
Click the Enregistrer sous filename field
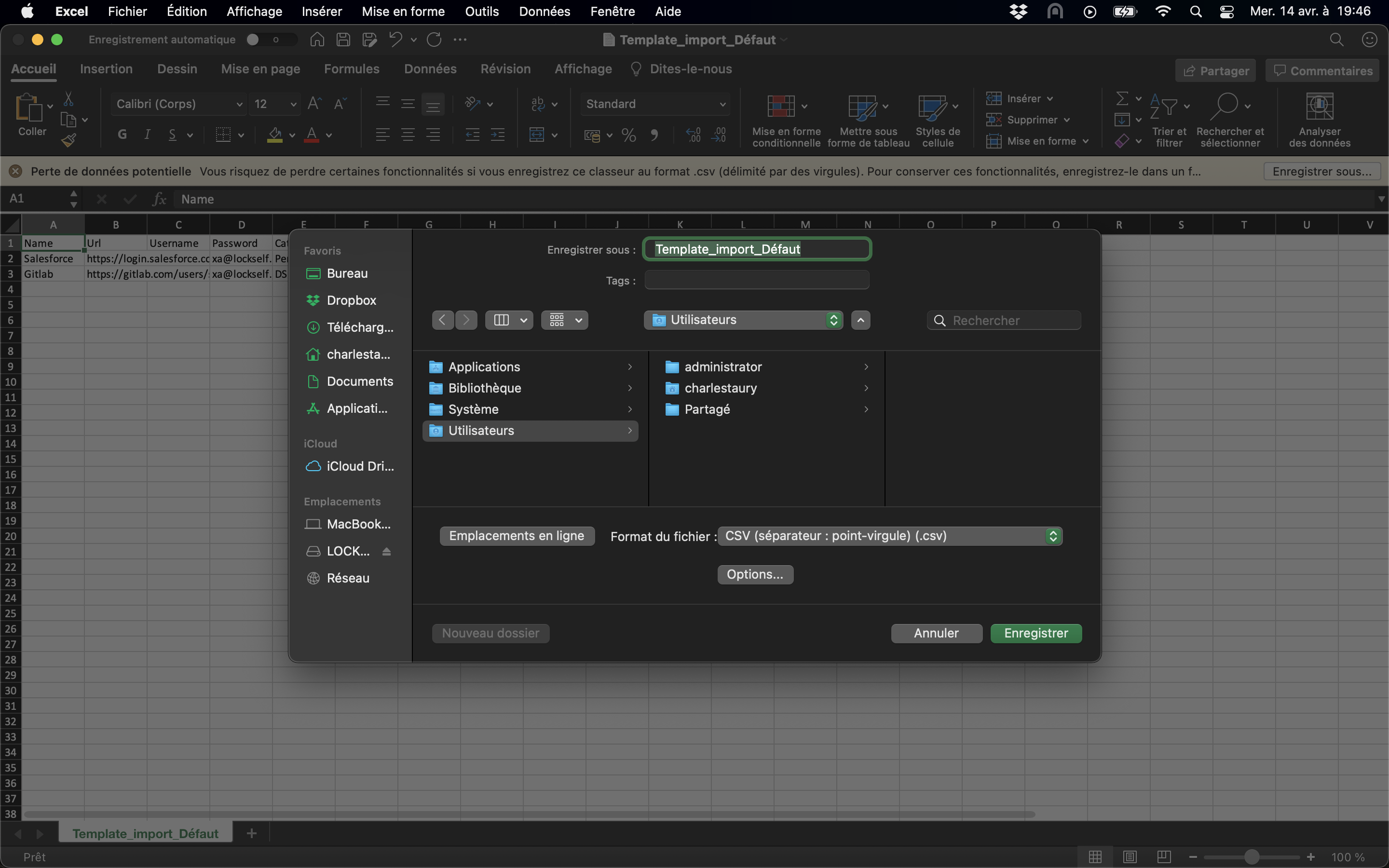click(x=757, y=249)
